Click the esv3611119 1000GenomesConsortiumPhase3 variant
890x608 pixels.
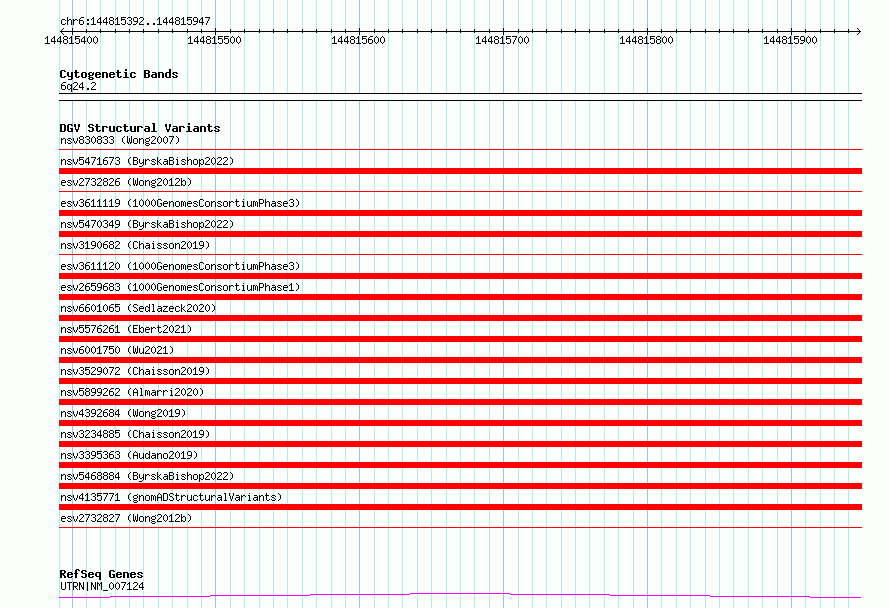click(460, 213)
